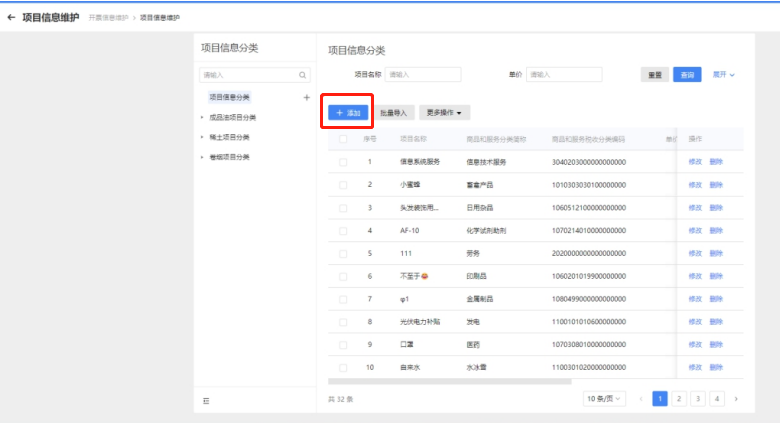Jump to page 3 in pagination
Viewport: 780px width, 423px height.
pos(698,398)
